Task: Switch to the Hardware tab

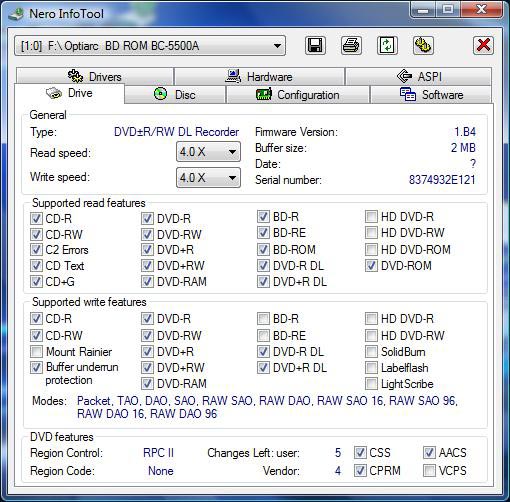Action: pos(259,76)
